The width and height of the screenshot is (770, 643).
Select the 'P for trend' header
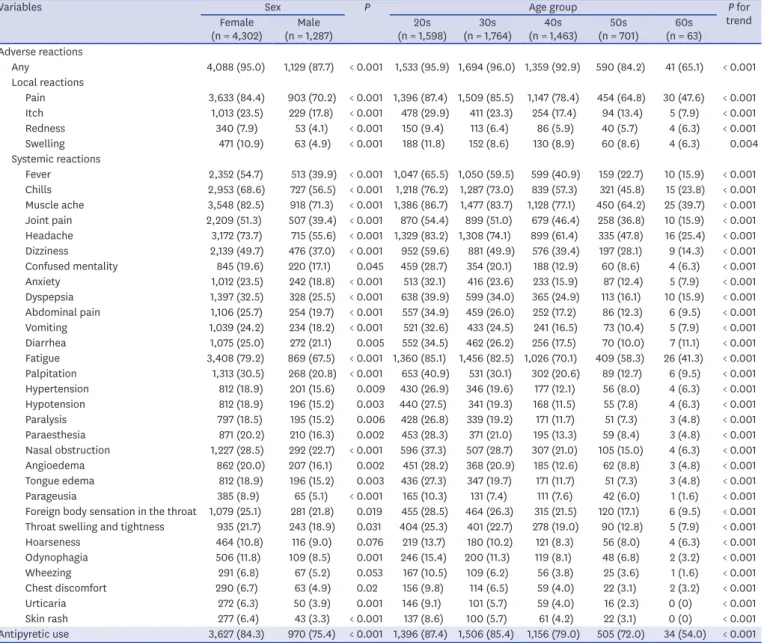tap(739, 14)
